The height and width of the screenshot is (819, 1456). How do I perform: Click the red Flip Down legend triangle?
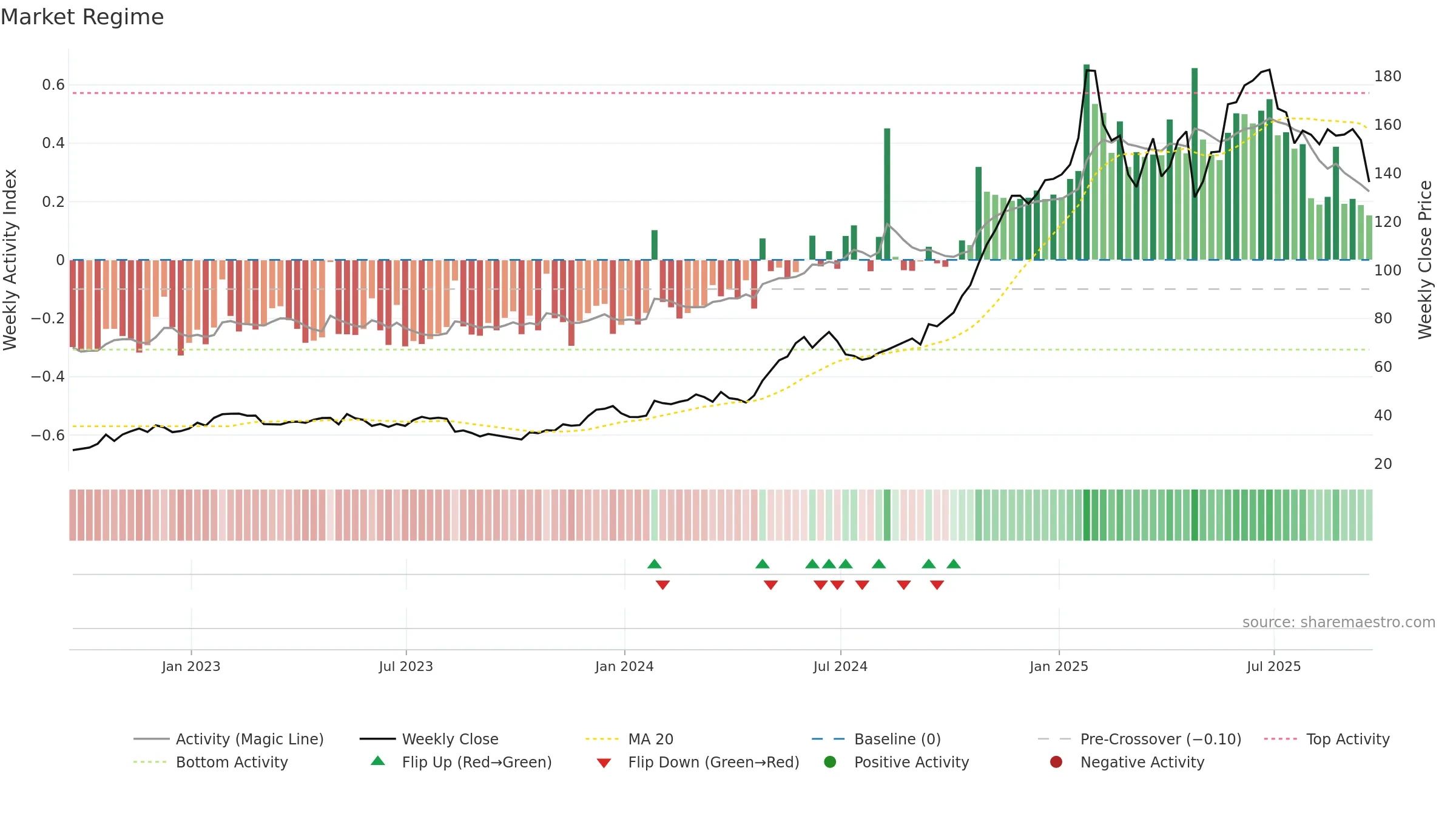click(x=604, y=763)
